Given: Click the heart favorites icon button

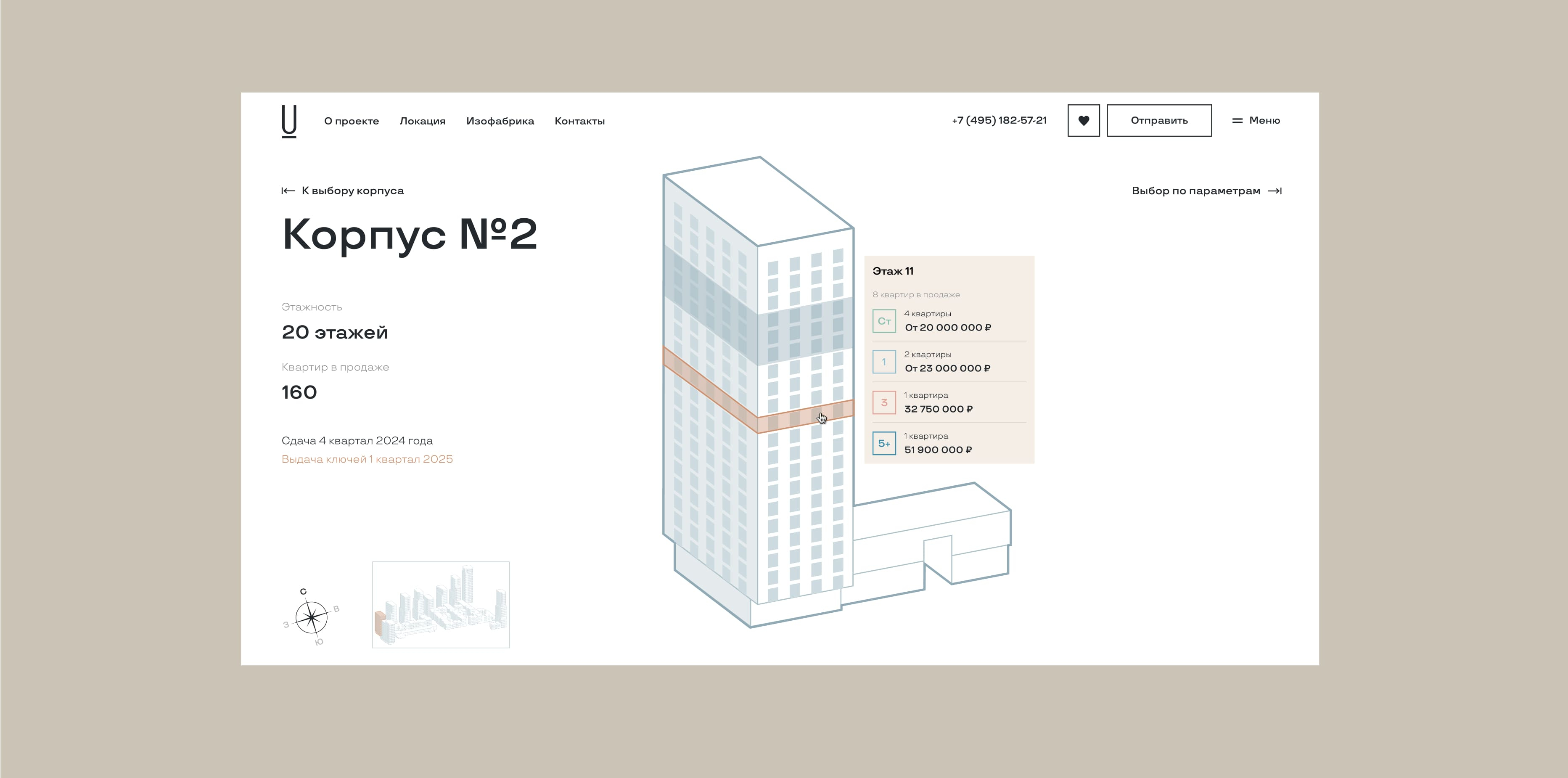Looking at the screenshot, I should pos(1084,121).
